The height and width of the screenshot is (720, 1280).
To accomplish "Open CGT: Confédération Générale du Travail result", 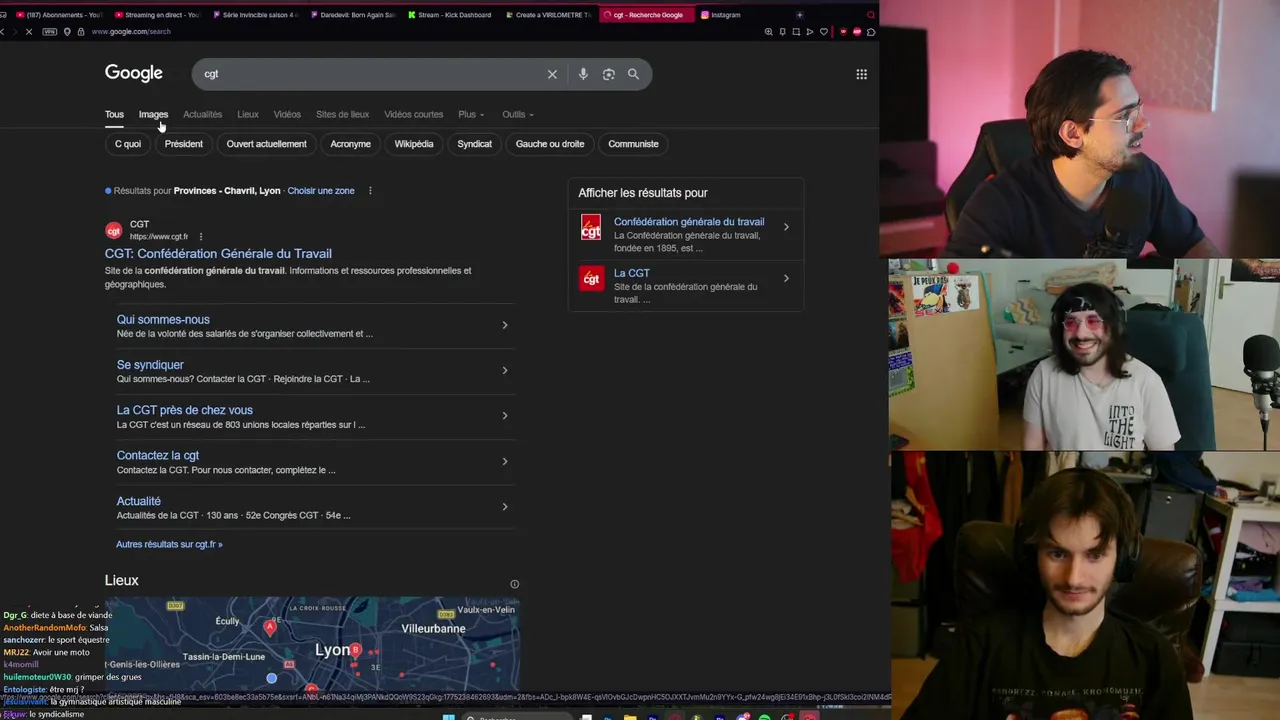I will click(218, 254).
